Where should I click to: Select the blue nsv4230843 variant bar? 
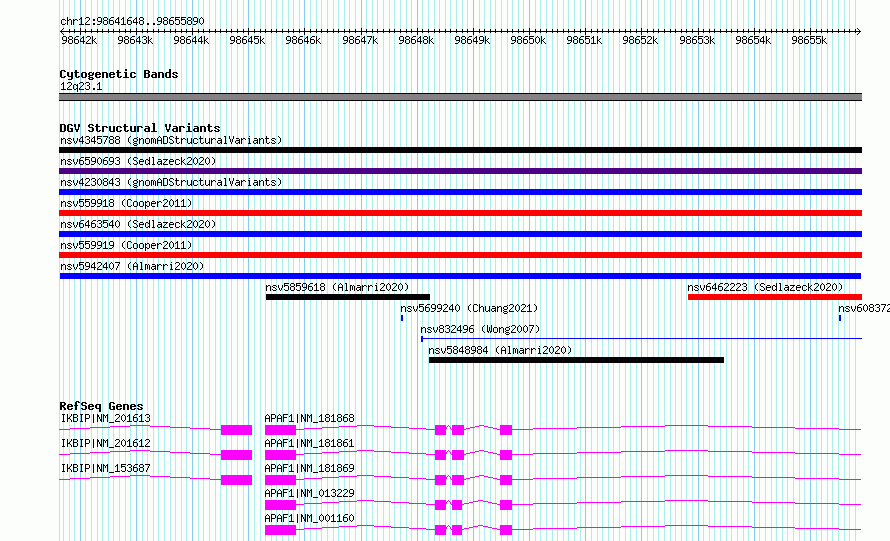point(460,192)
